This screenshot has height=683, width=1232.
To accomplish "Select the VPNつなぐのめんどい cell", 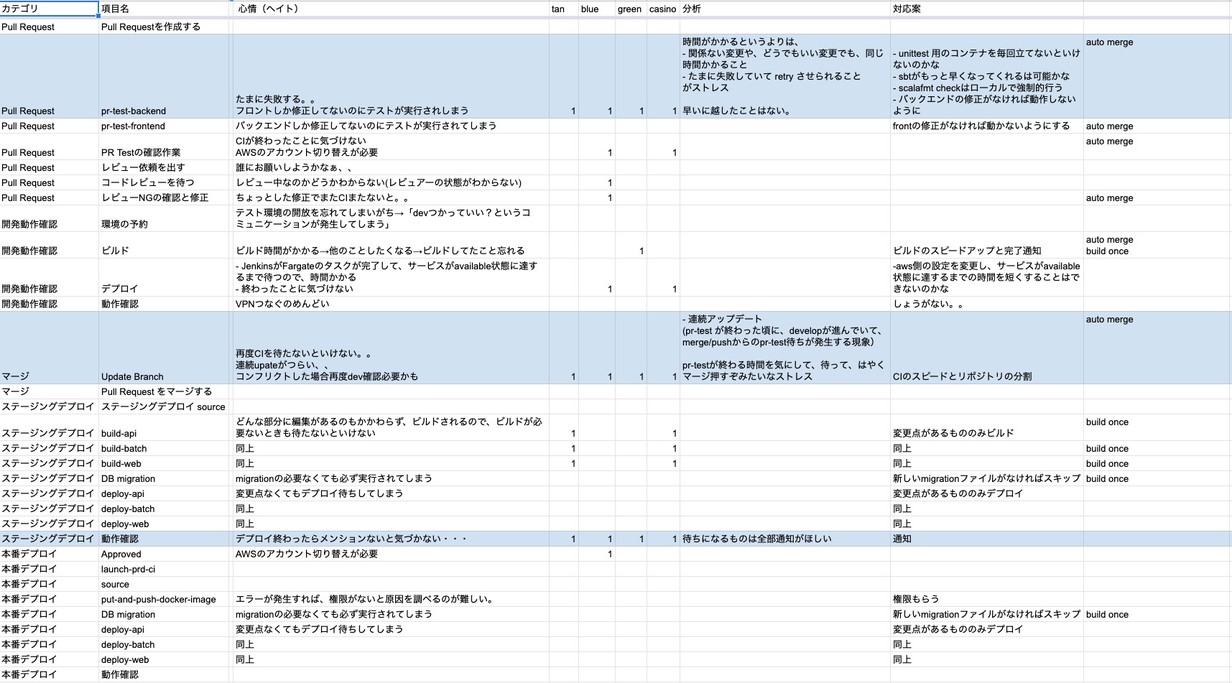I will 391,304.
